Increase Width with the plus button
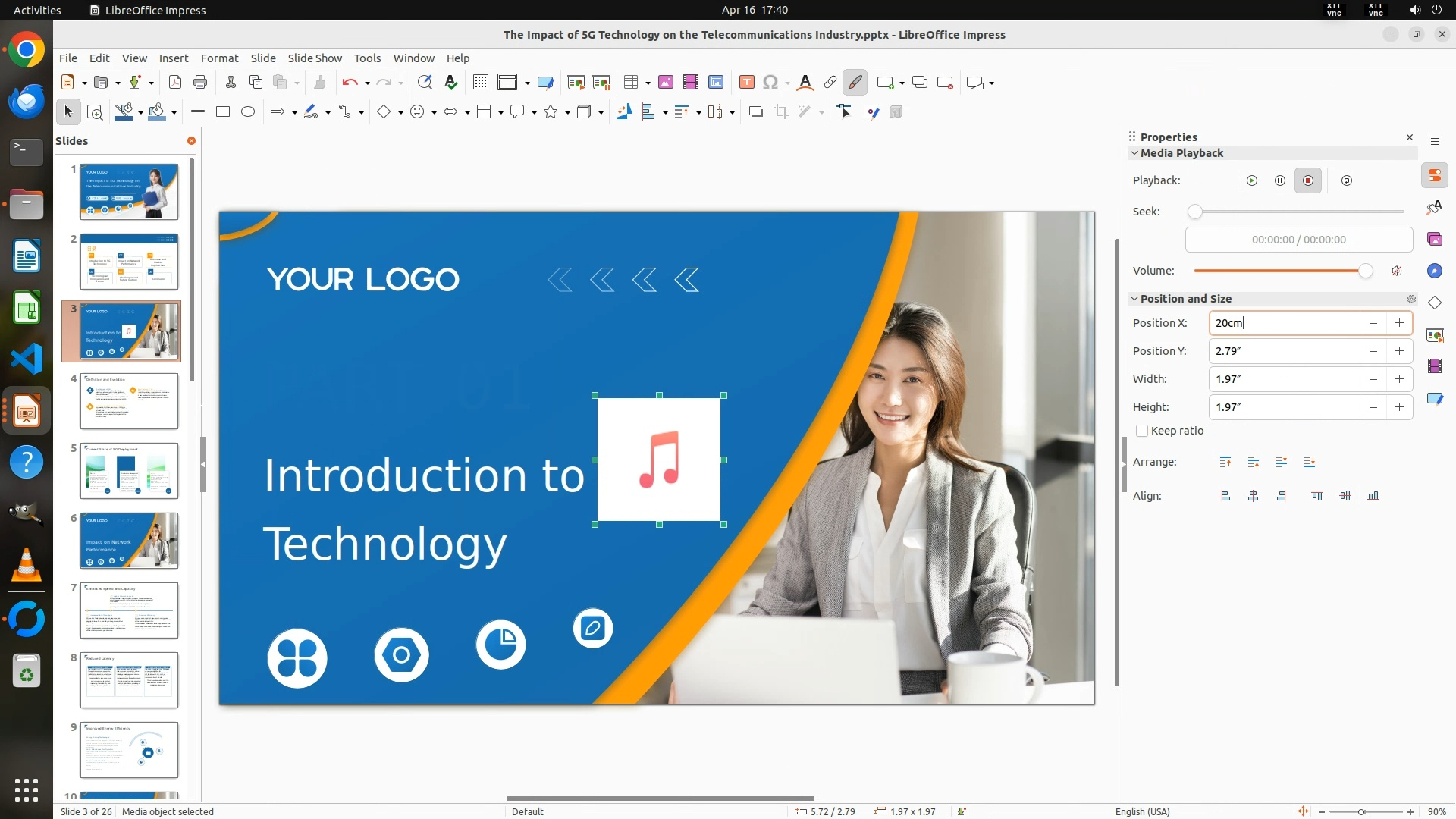This screenshot has width=1456, height=819. (x=1399, y=379)
